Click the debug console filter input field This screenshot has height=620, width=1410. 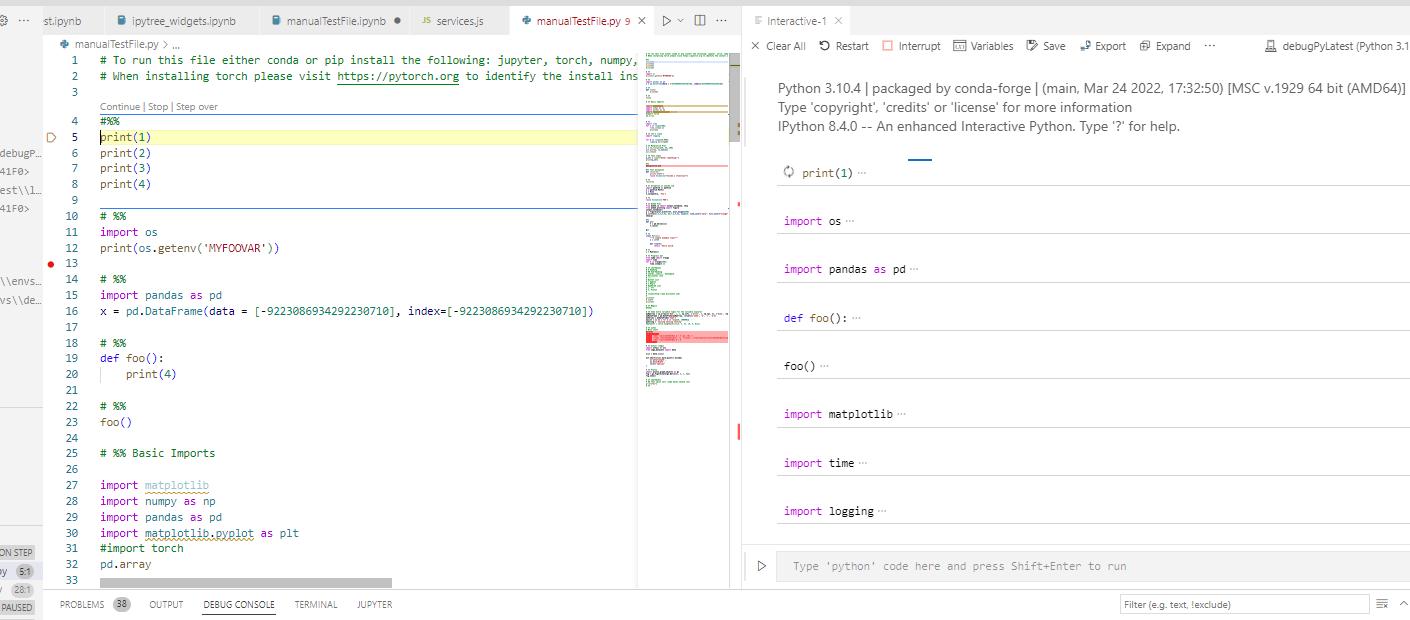[1244, 604]
